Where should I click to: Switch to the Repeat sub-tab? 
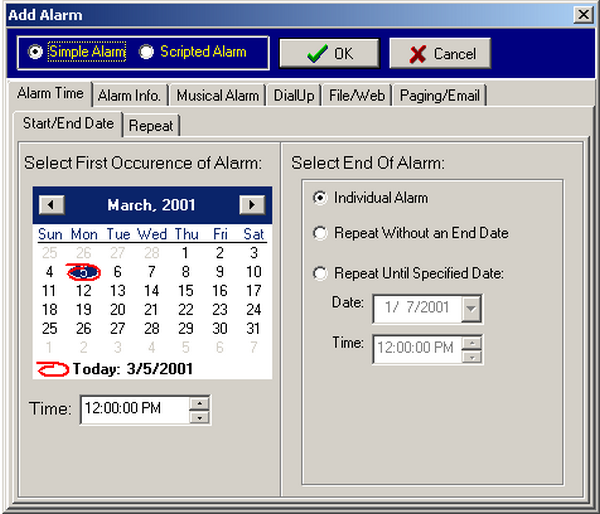click(151, 126)
